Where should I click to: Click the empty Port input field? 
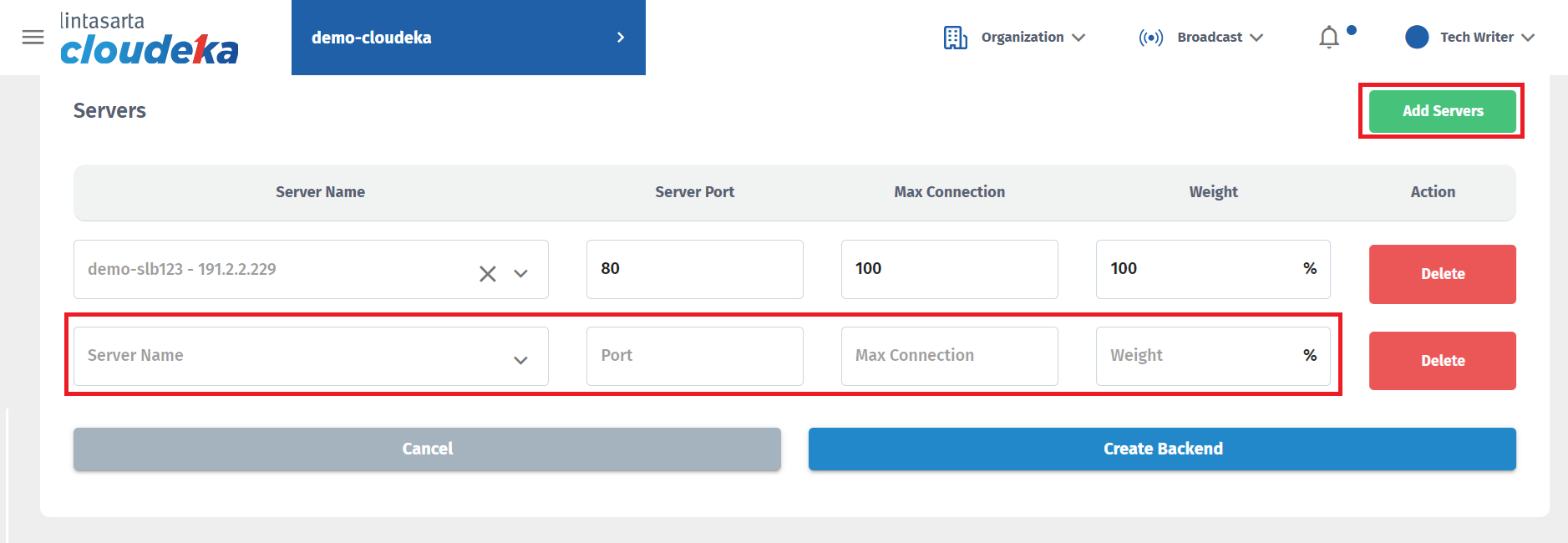694,356
